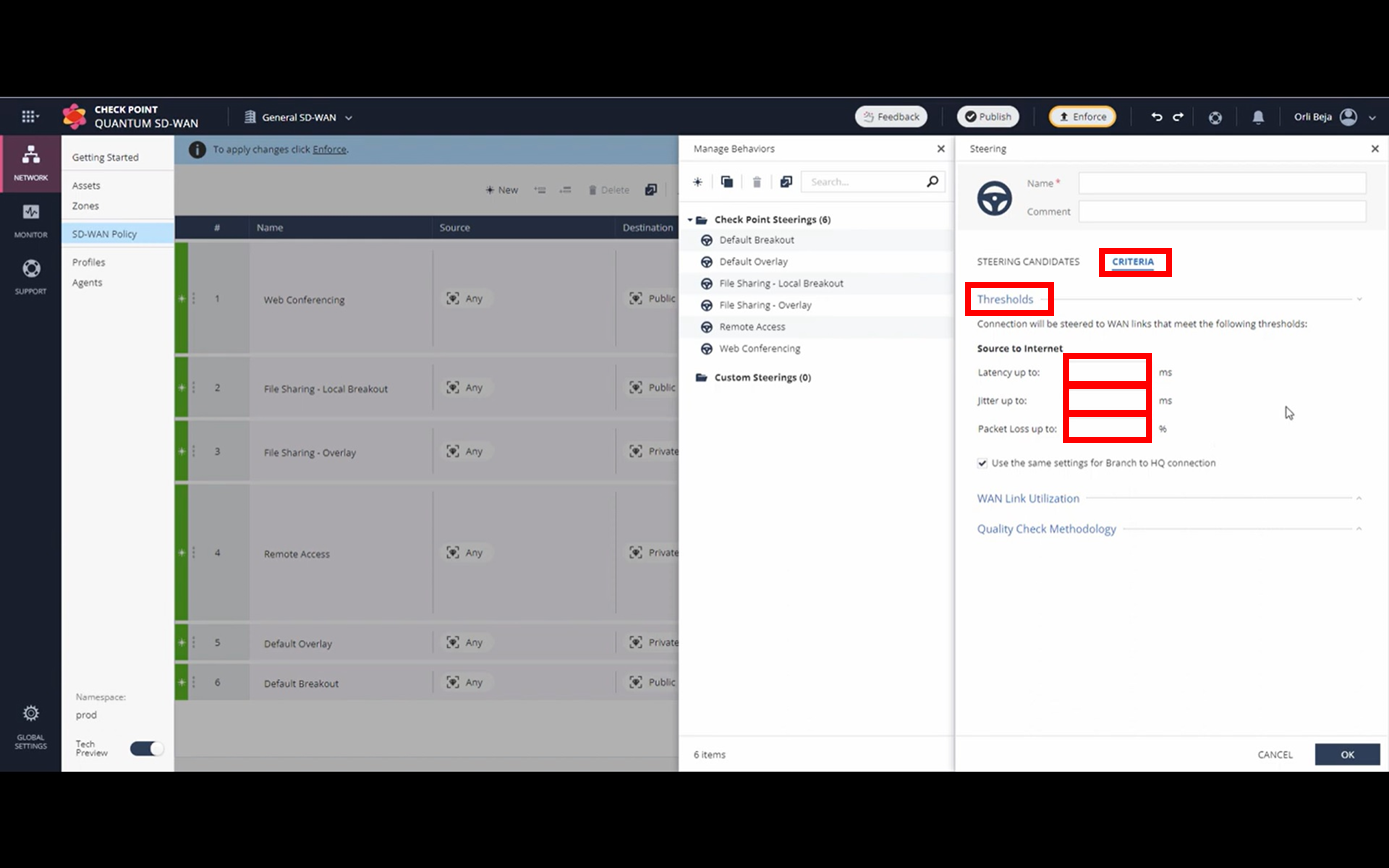
Task: Click the large steering wheel icon
Action: (995, 198)
